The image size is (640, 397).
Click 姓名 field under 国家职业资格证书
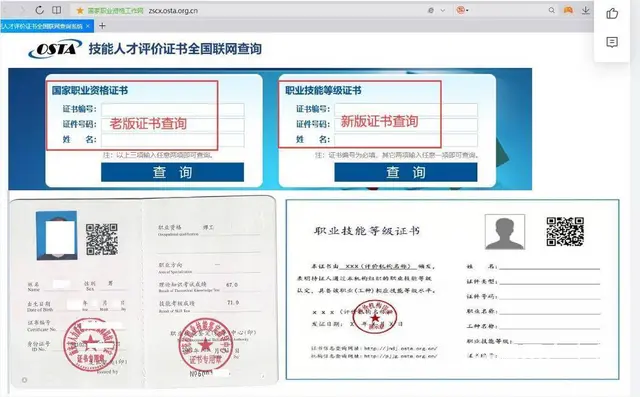pyautogui.click(x=173, y=140)
